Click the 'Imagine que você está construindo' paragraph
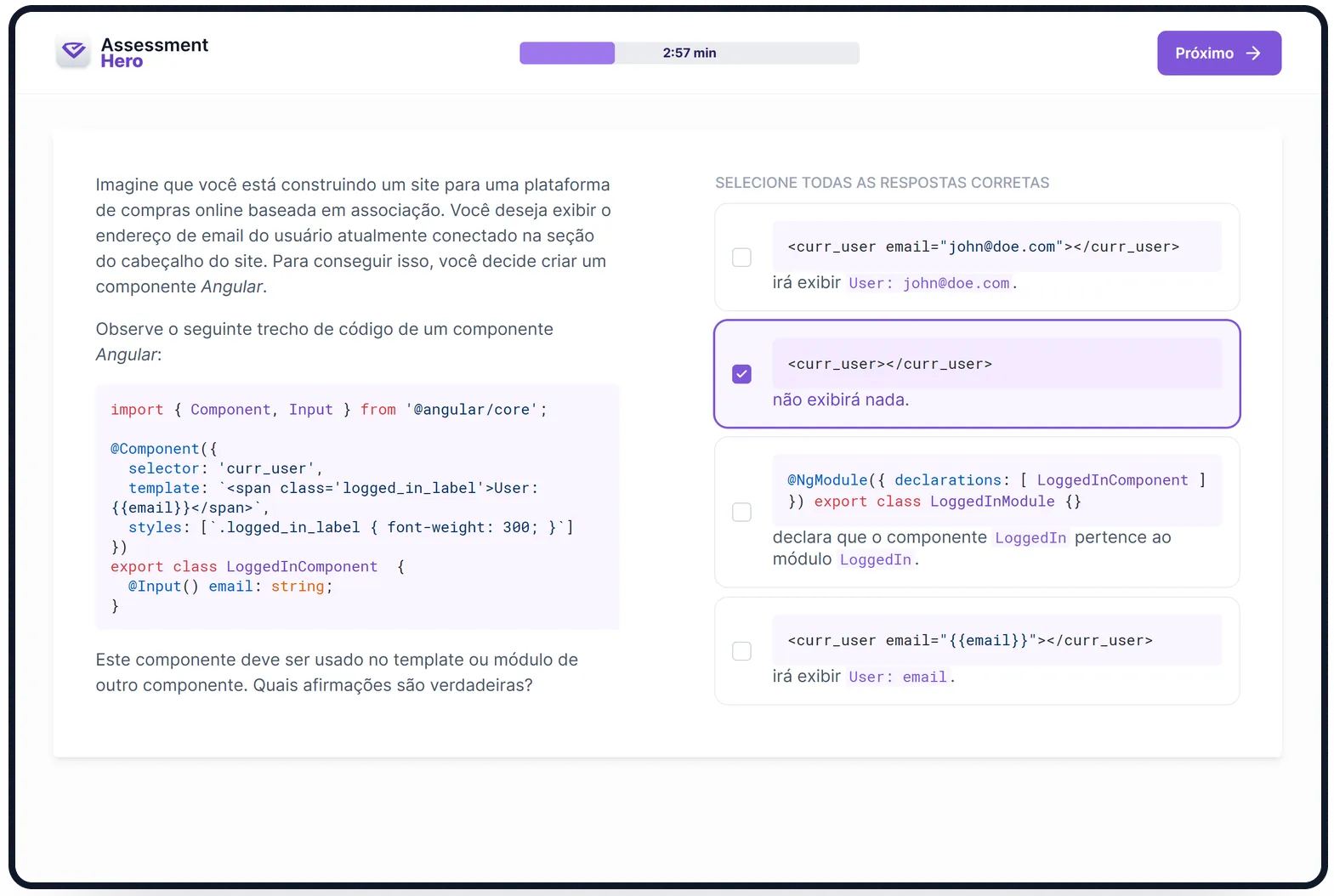The image size is (1334, 896). click(x=354, y=235)
